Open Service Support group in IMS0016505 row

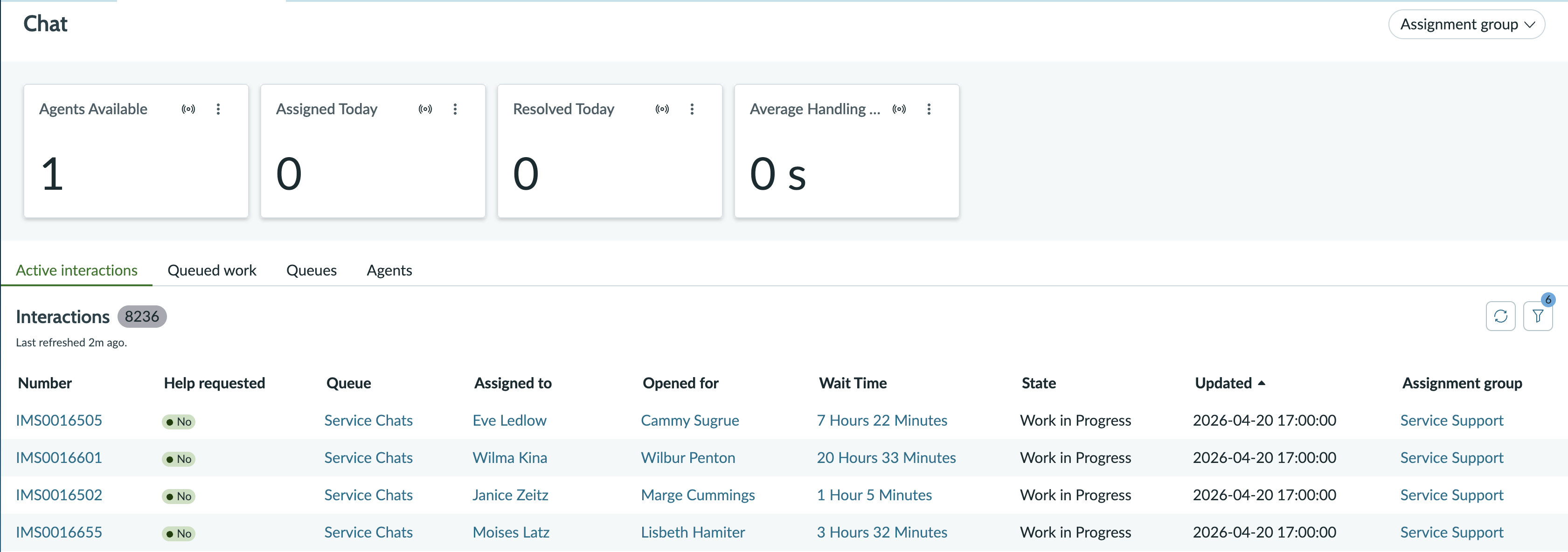(1452, 421)
